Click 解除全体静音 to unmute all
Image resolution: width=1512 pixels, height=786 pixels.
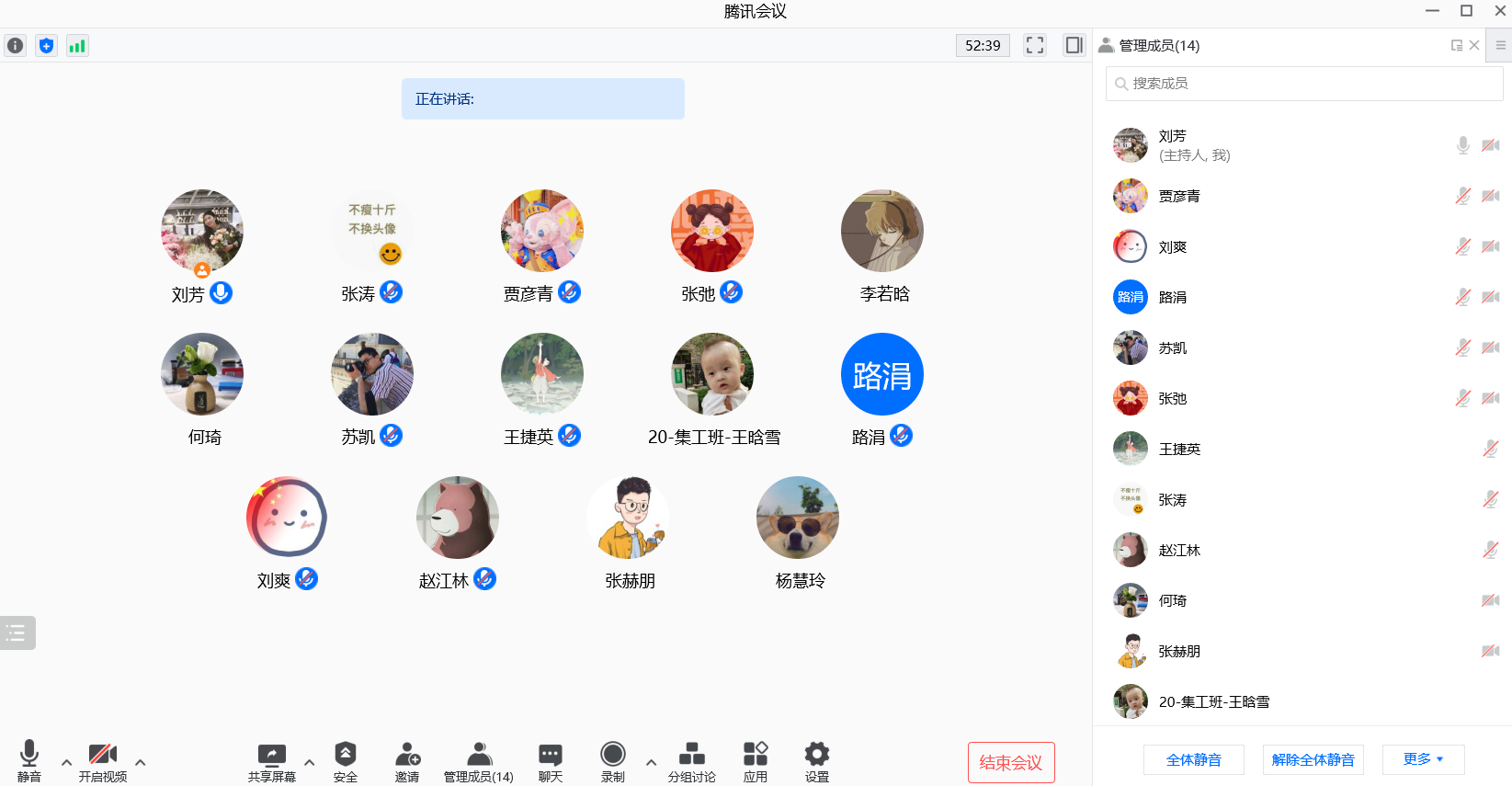coord(1313,760)
